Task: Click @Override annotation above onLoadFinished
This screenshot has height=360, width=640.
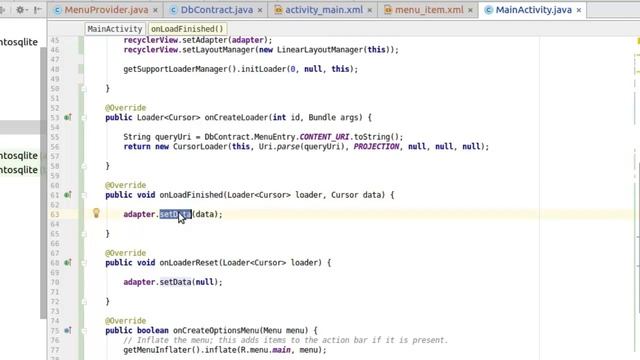Action: [125, 185]
